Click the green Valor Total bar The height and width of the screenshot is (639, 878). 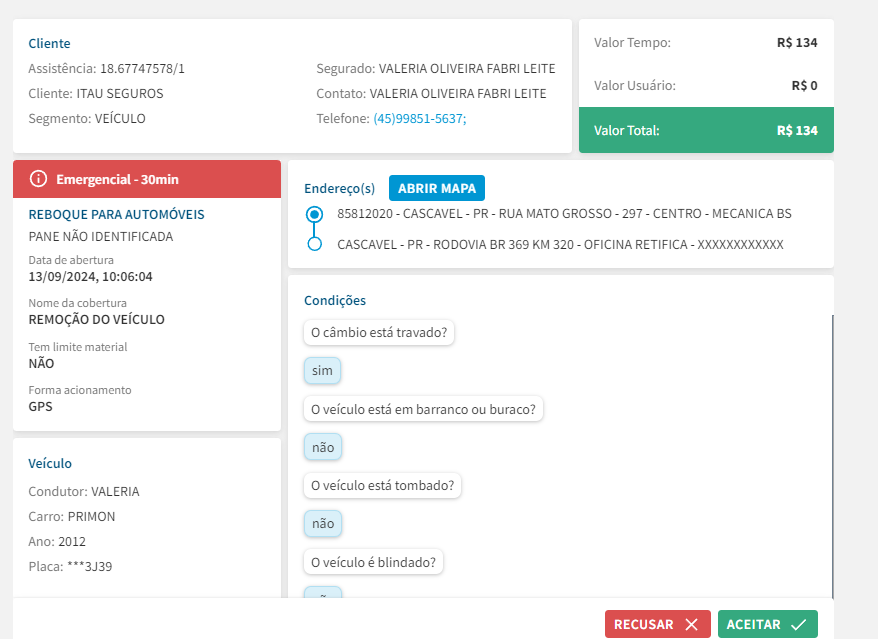click(x=706, y=130)
